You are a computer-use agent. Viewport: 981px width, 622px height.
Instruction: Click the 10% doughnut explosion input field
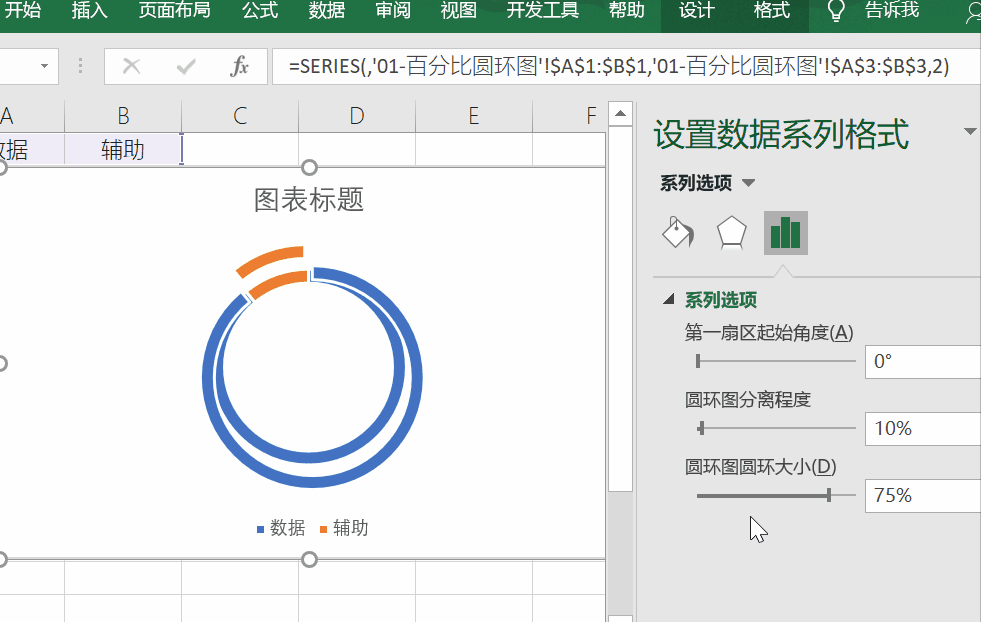pos(923,429)
